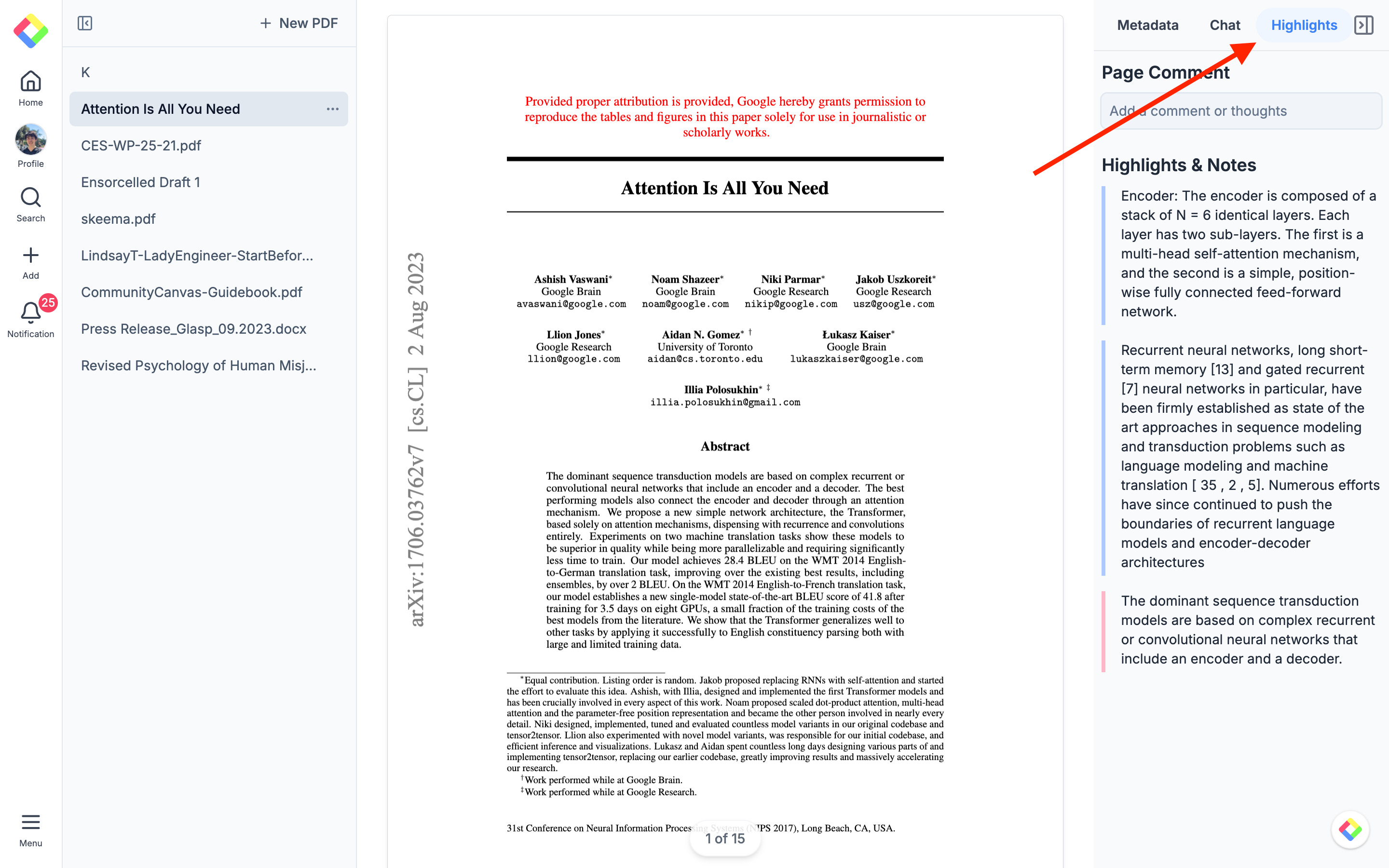Click the Add plus icon
1389x868 pixels.
30,256
